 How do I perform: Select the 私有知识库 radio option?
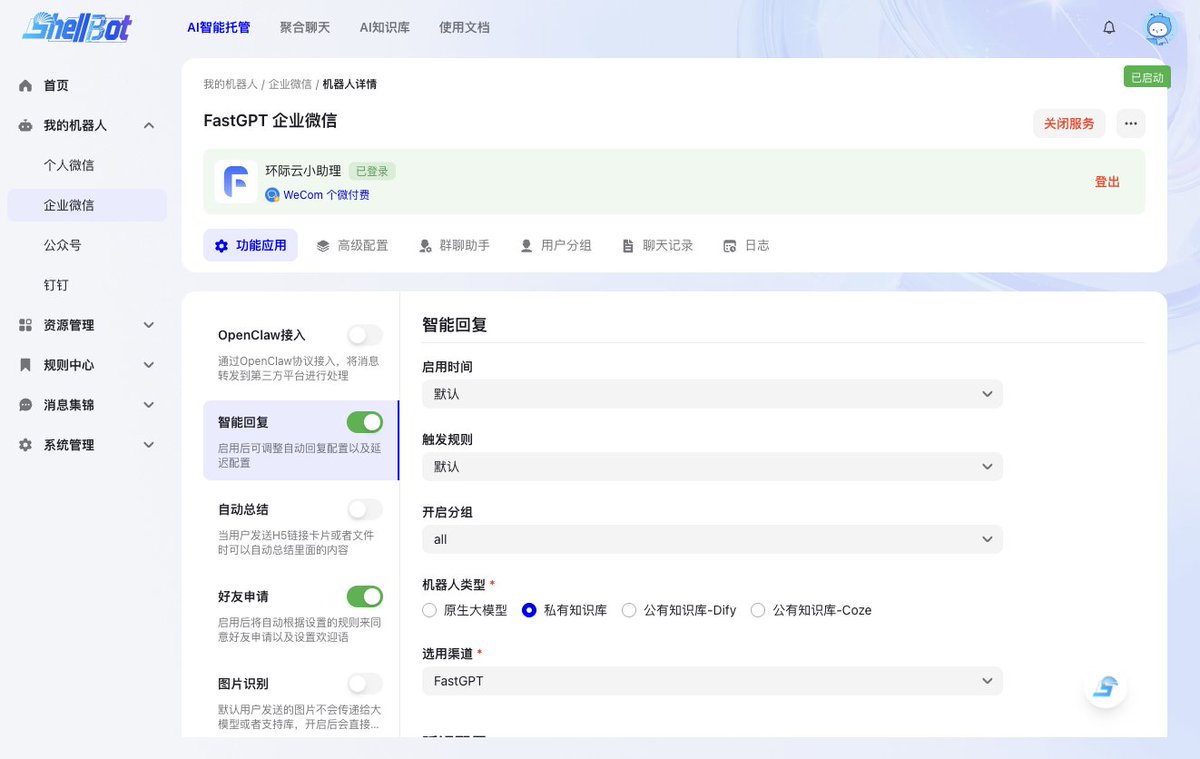point(530,610)
